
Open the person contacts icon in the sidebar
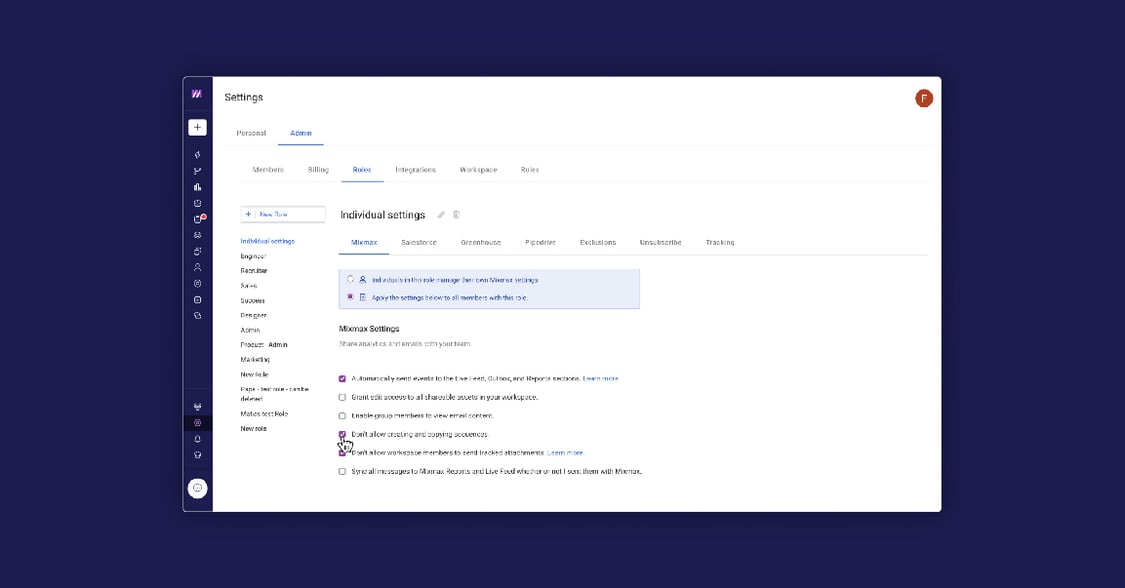(198, 267)
